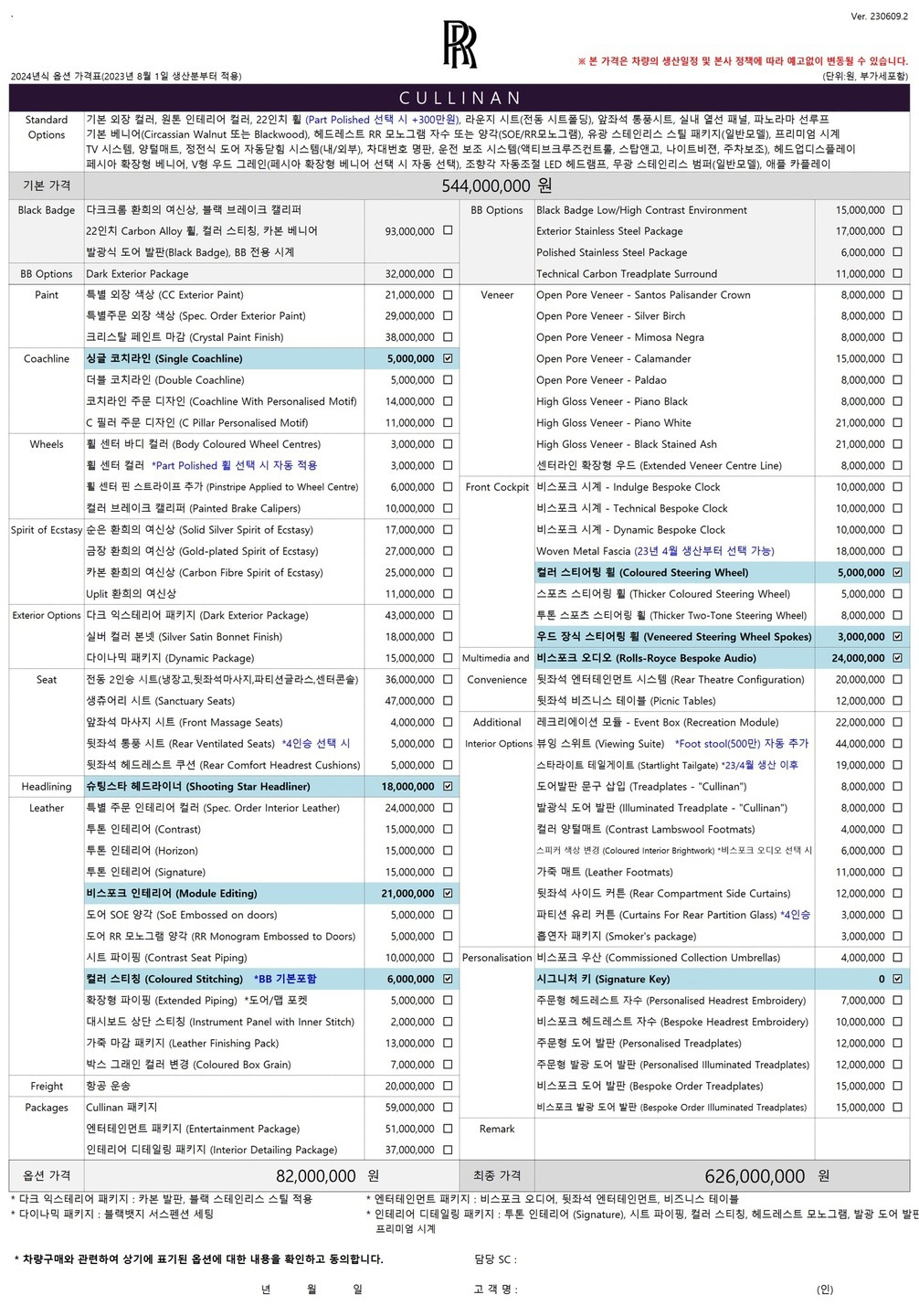The height and width of the screenshot is (1316, 919).
Task: Tick the Piano Black veneer checkbox
Action: pyautogui.click(x=897, y=401)
